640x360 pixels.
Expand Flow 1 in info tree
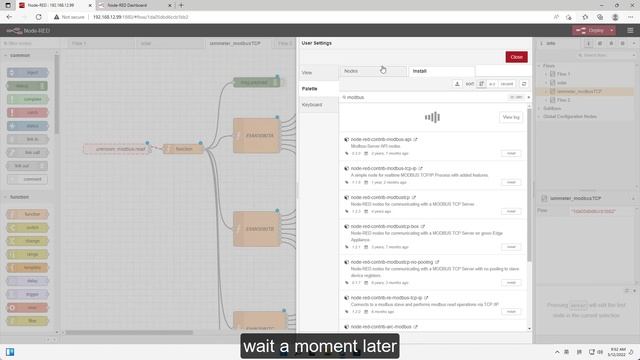(x=546, y=74)
